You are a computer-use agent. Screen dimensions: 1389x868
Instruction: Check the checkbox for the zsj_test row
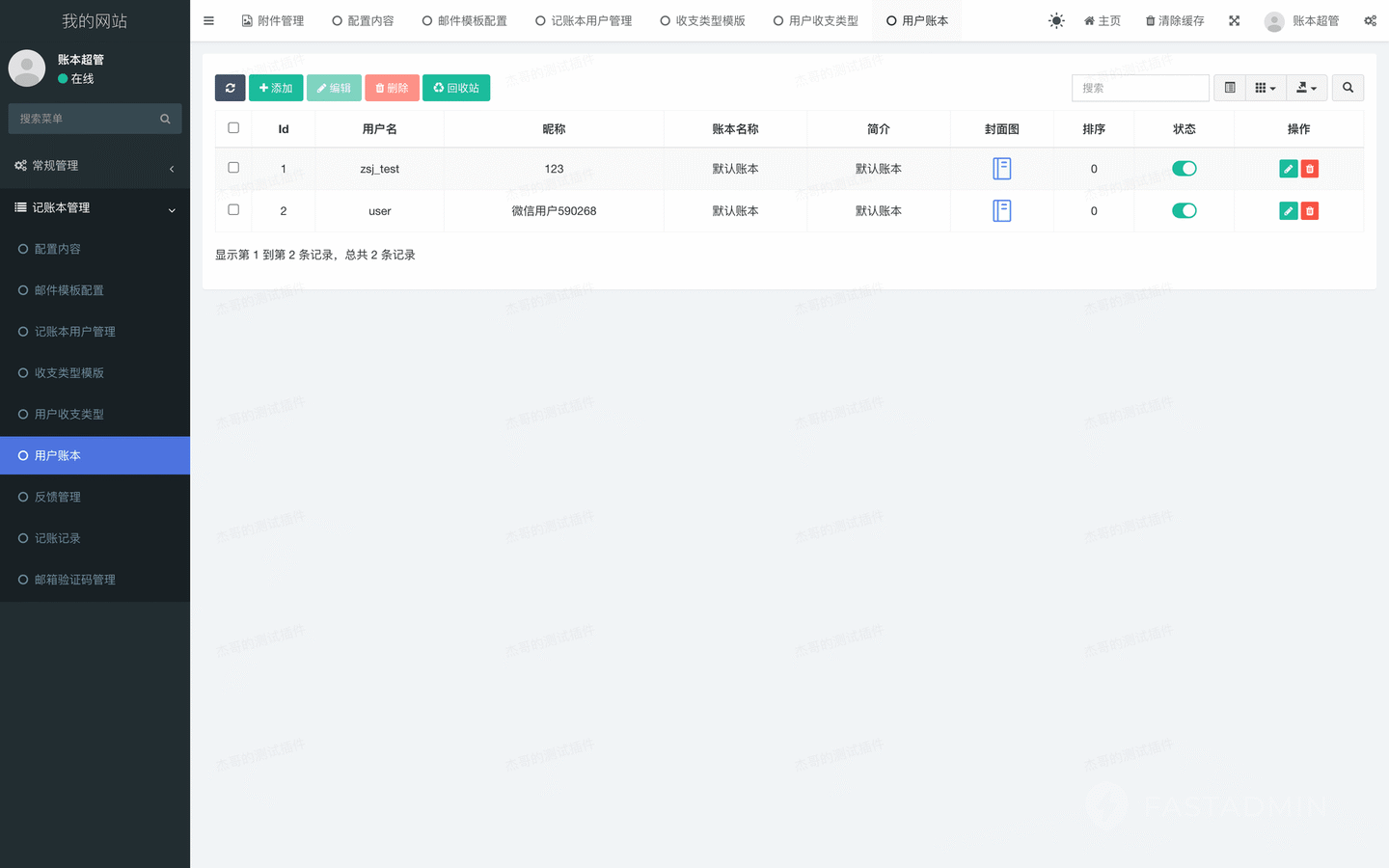[233, 168]
